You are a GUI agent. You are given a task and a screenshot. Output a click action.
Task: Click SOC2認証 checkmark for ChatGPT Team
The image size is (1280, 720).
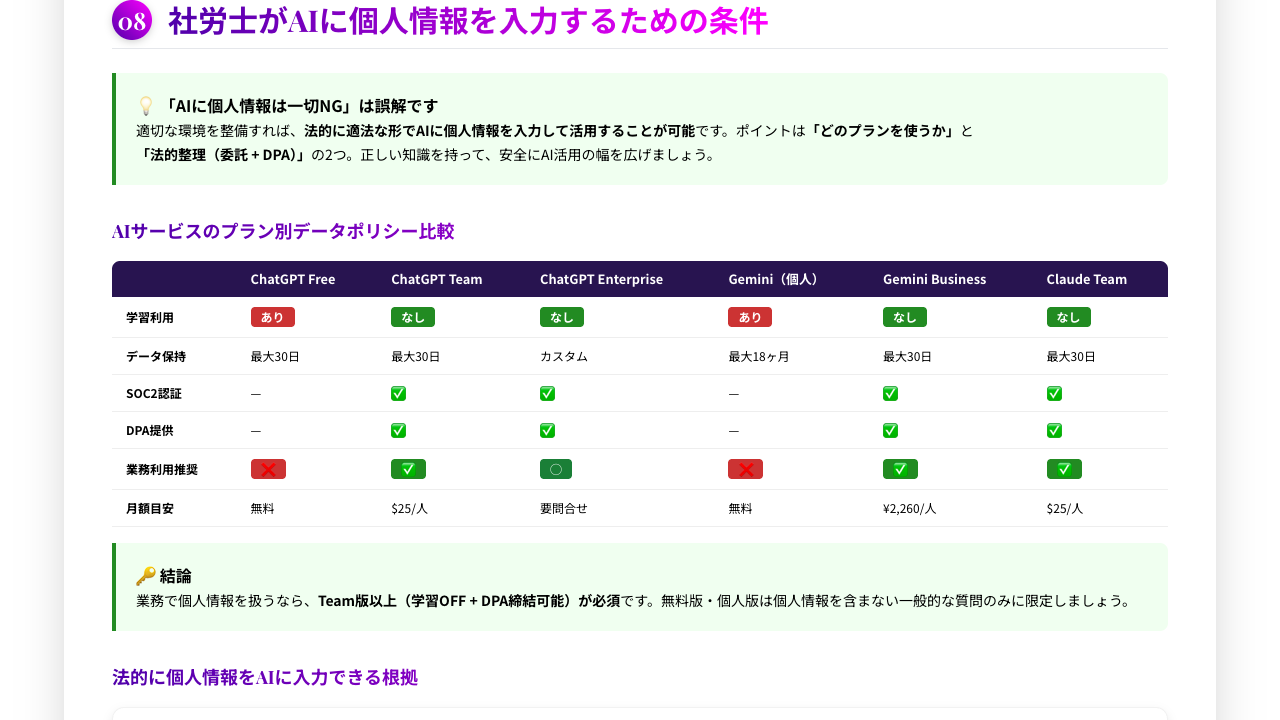[x=399, y=394]
